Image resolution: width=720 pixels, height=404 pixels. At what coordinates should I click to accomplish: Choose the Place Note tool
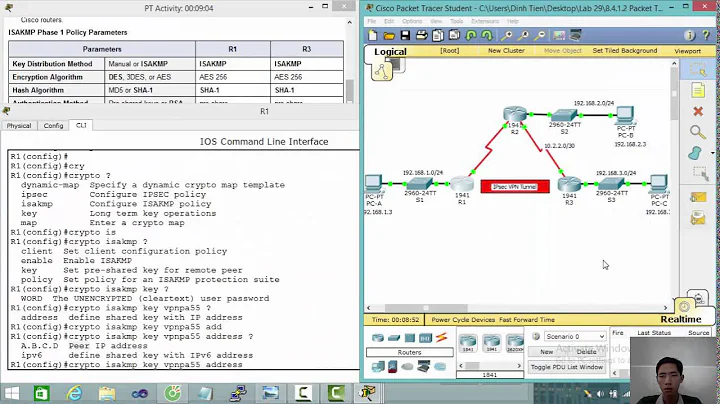tap(698, 90)
